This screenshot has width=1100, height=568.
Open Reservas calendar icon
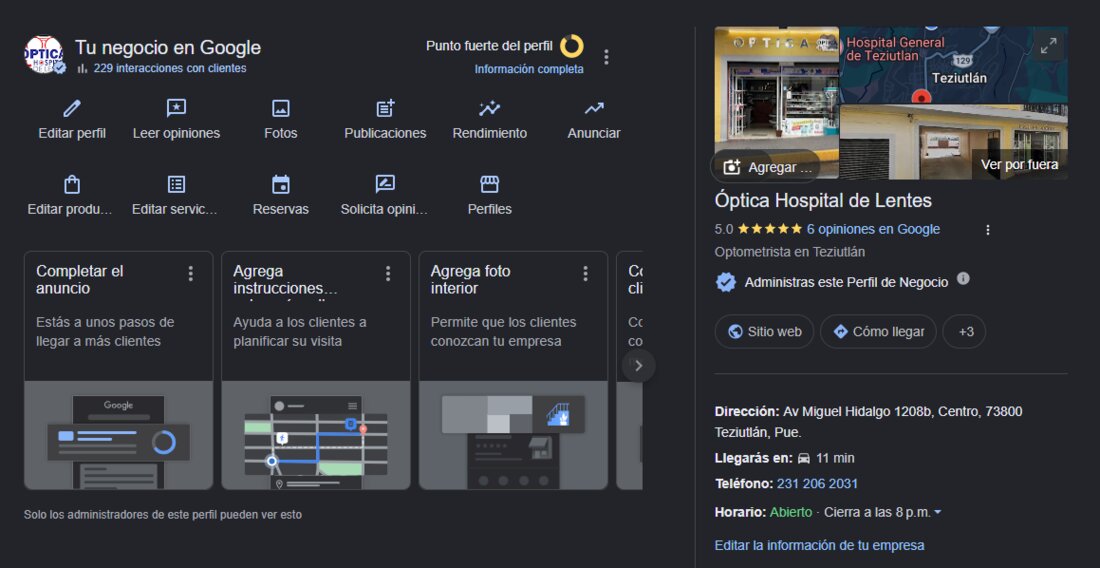(281, 184)
